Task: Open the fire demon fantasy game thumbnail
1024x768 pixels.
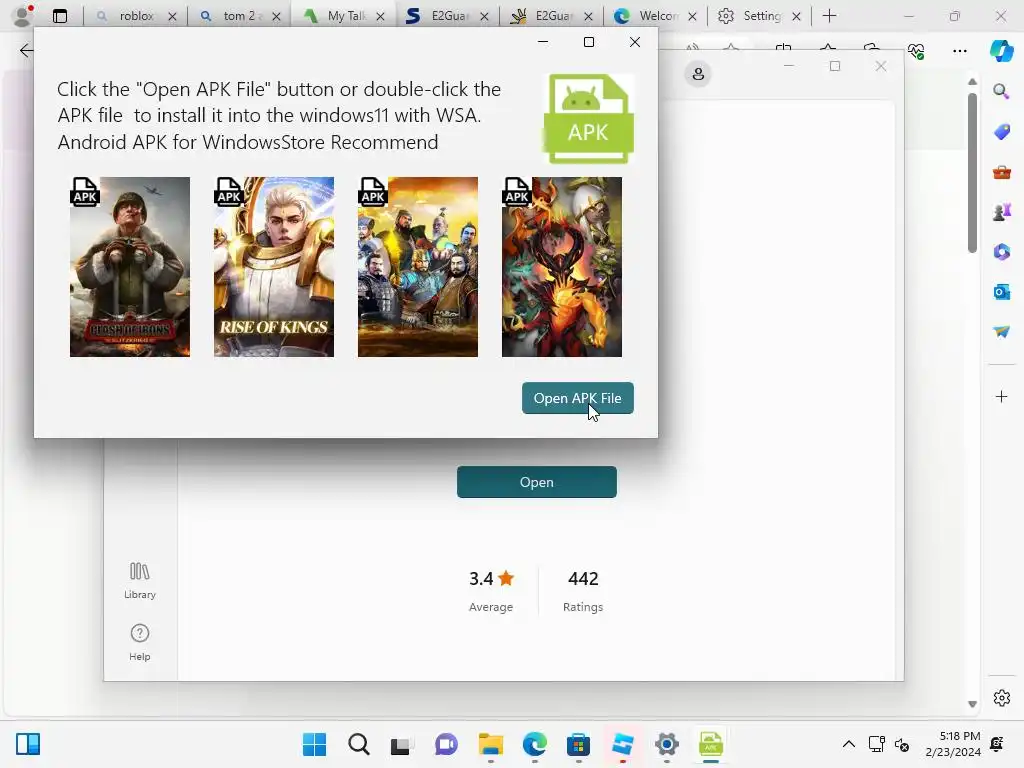Action: pos(562,266)
